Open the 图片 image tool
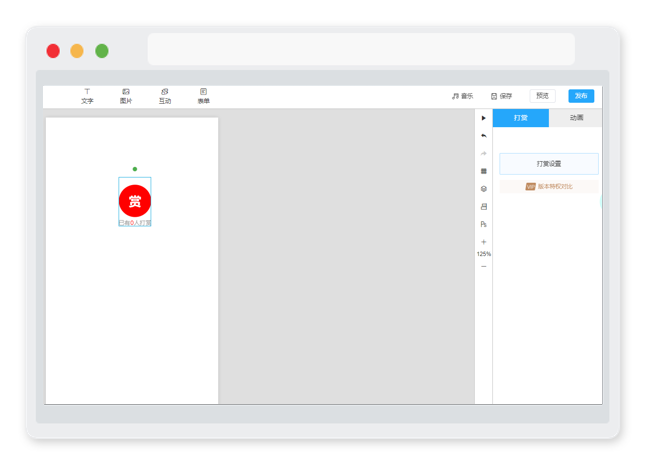Image resolution: width=660 pixels, height=460 pixels. (x=126, y=96)
